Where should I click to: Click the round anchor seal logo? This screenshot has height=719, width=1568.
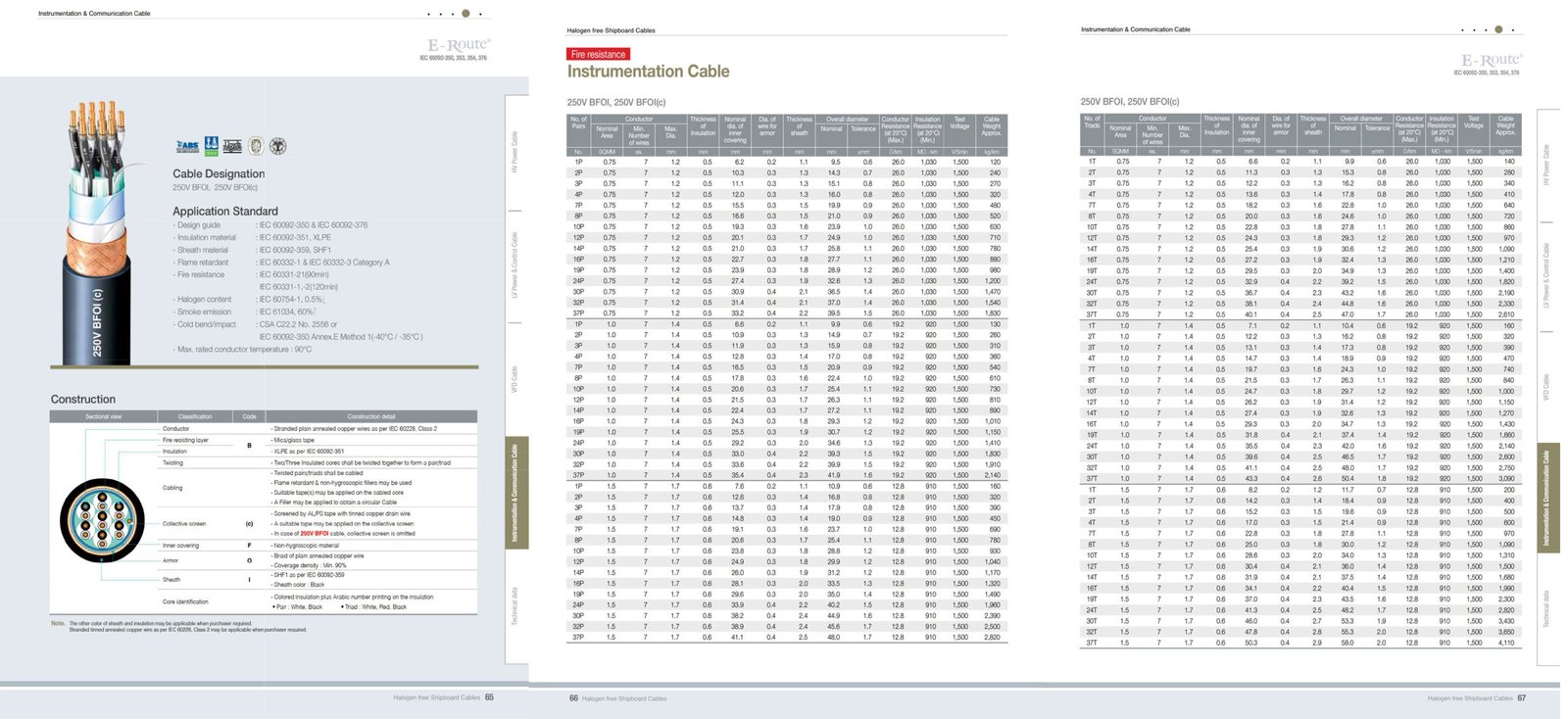coord(278,146)
